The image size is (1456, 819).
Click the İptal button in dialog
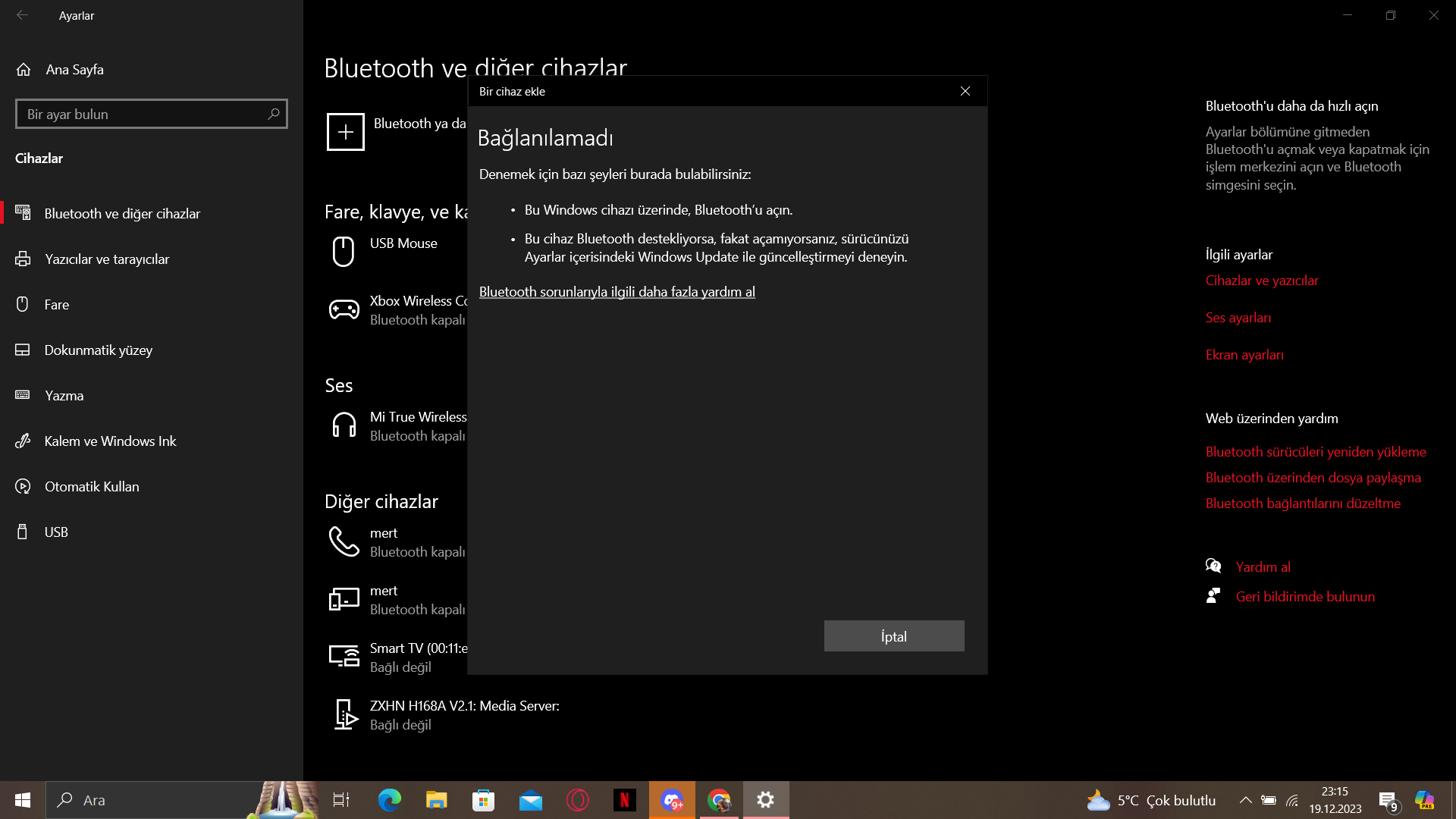pyautogui.click(x=894, y=636)
